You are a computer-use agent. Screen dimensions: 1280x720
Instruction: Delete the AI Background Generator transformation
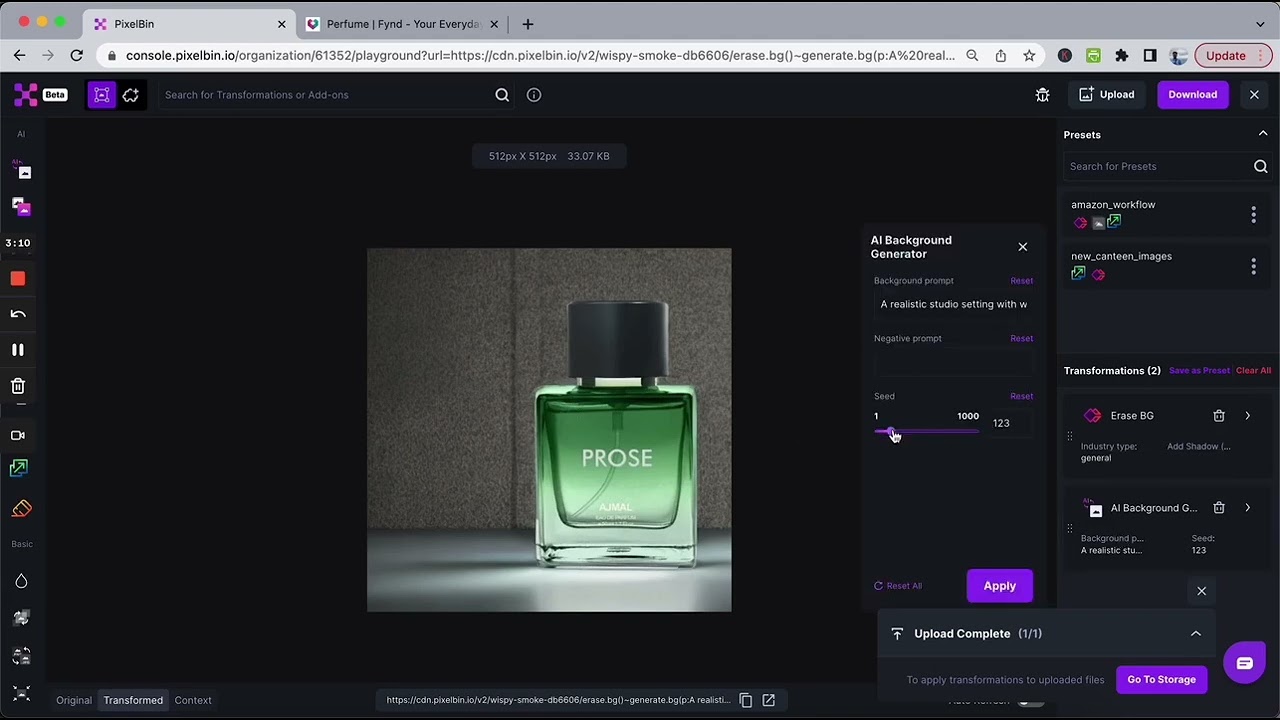1219,508
